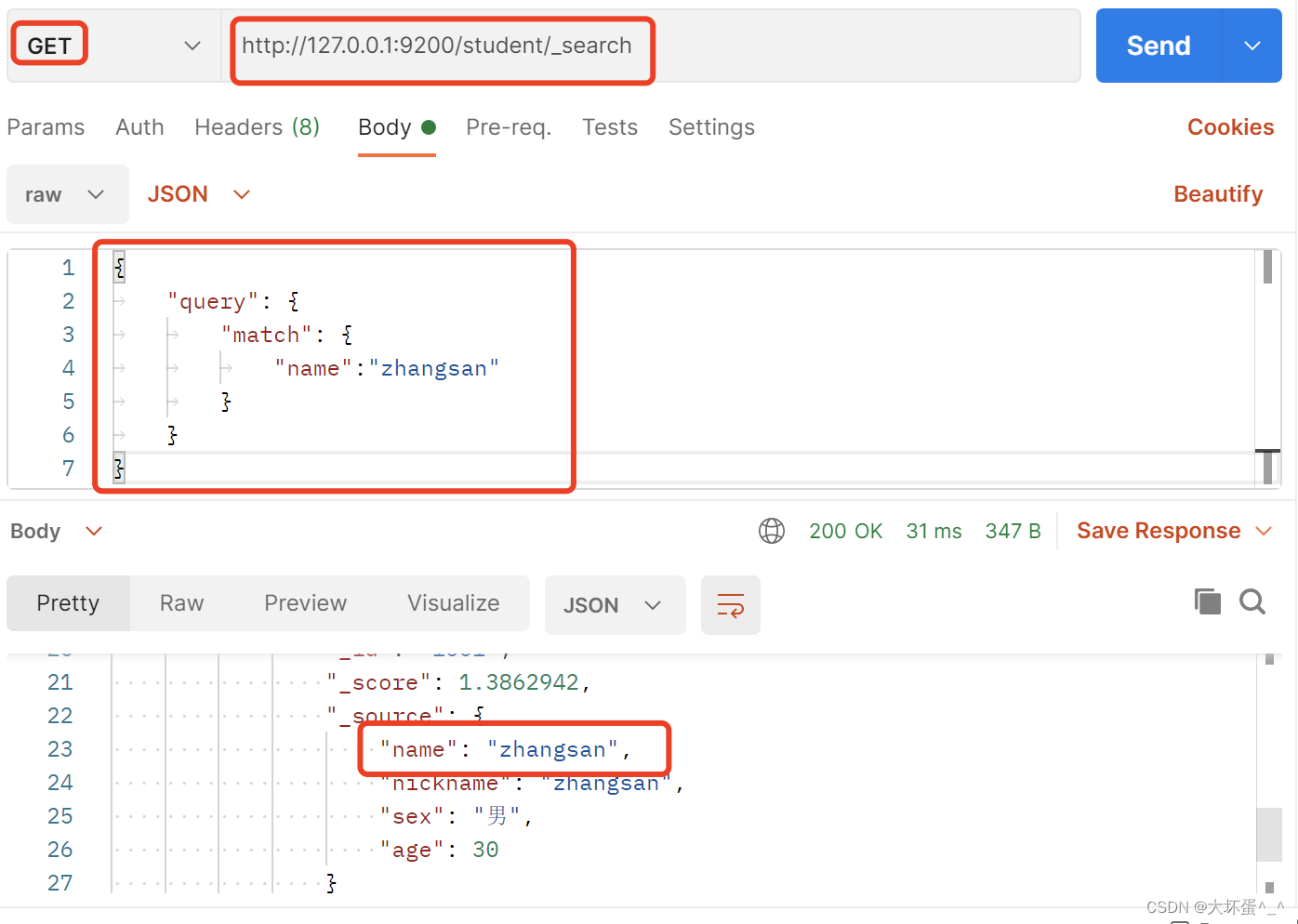This screenshot has height=924, width=1298.
Task: Click line number 21 in the response
Action: (60, 682)
